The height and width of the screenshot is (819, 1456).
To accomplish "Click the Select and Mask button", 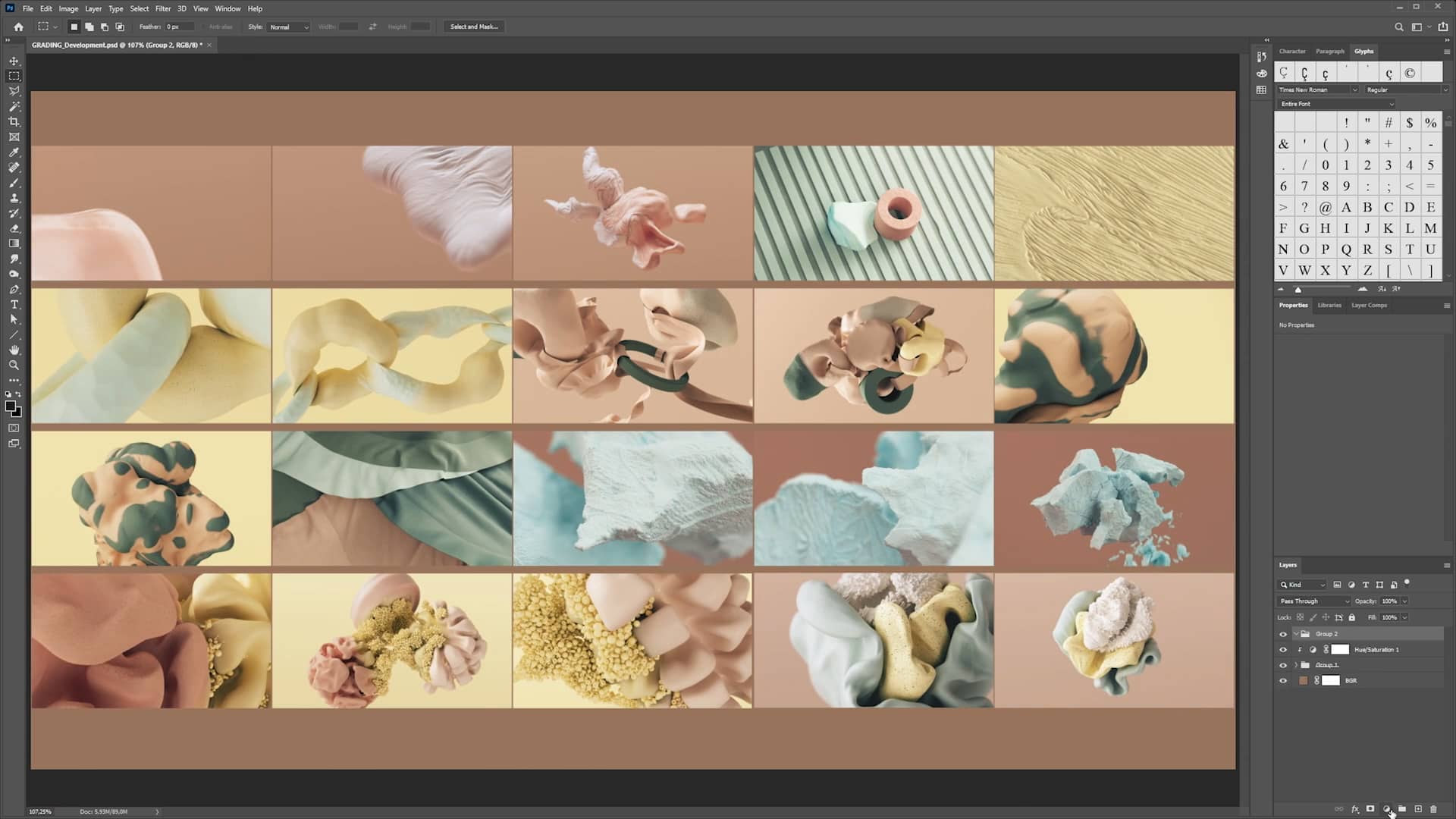I will click(473, 27).
